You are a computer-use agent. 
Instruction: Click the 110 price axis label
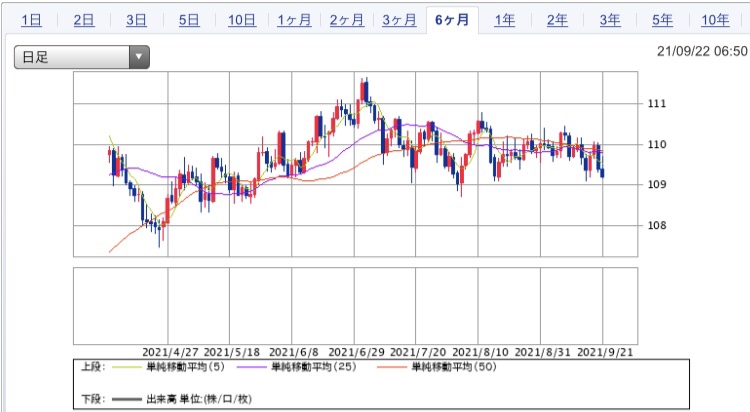pos(656,145)
